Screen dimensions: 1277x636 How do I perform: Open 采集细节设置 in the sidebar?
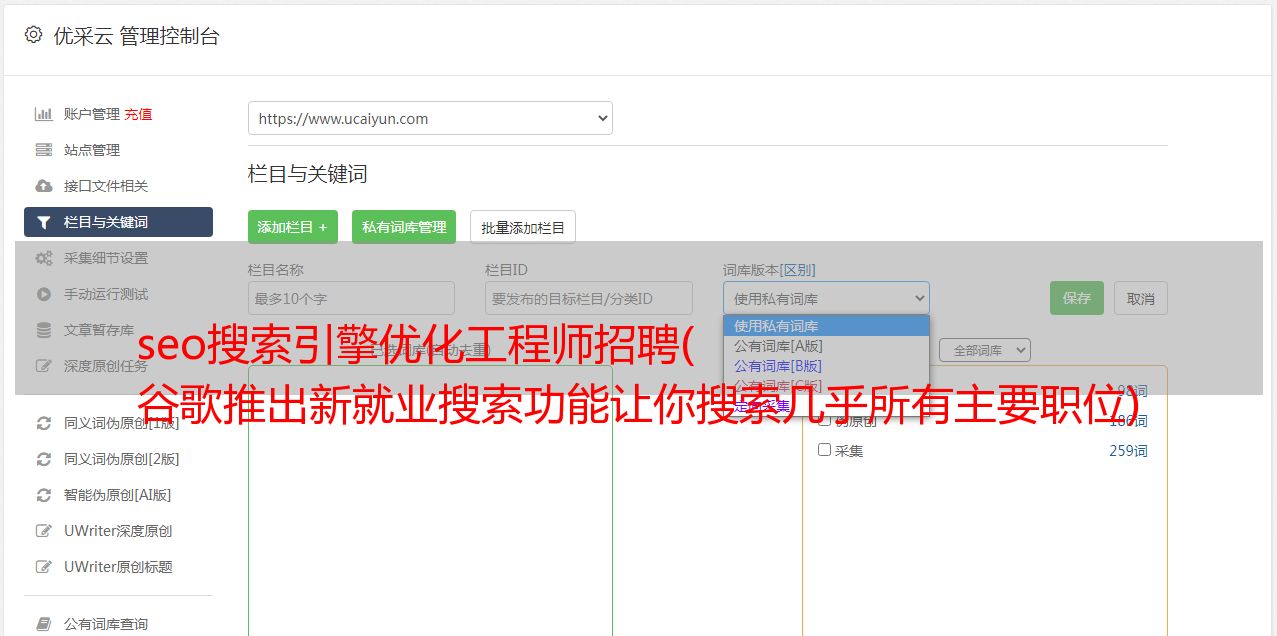coord(106,258)
